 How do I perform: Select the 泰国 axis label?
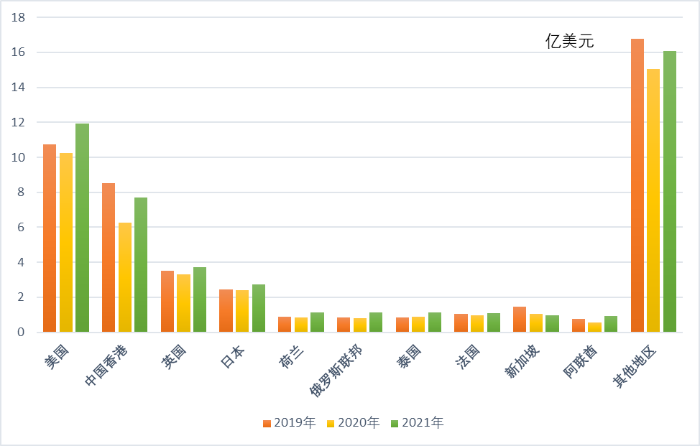(x=409, y=356)
